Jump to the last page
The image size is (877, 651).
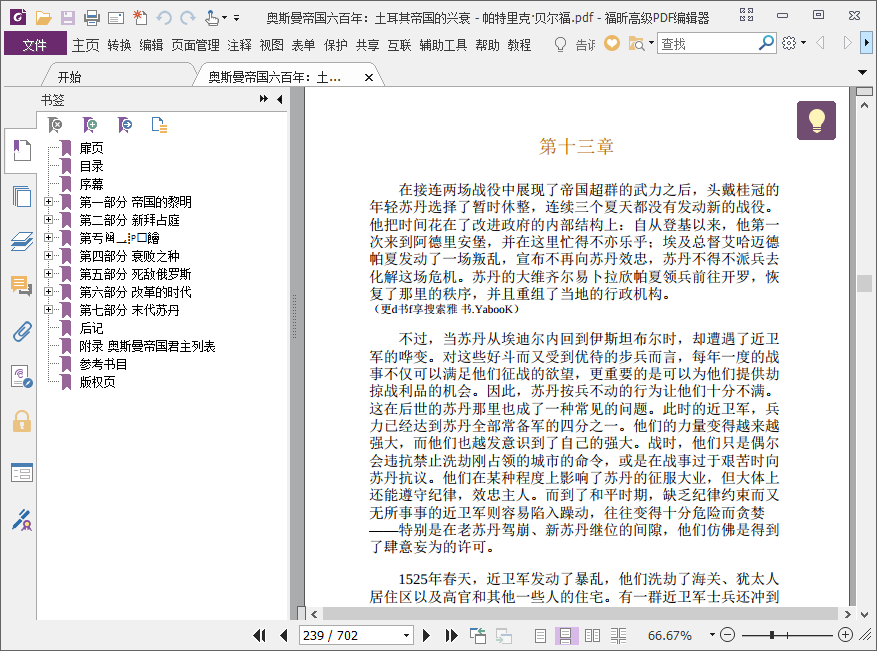451,635
